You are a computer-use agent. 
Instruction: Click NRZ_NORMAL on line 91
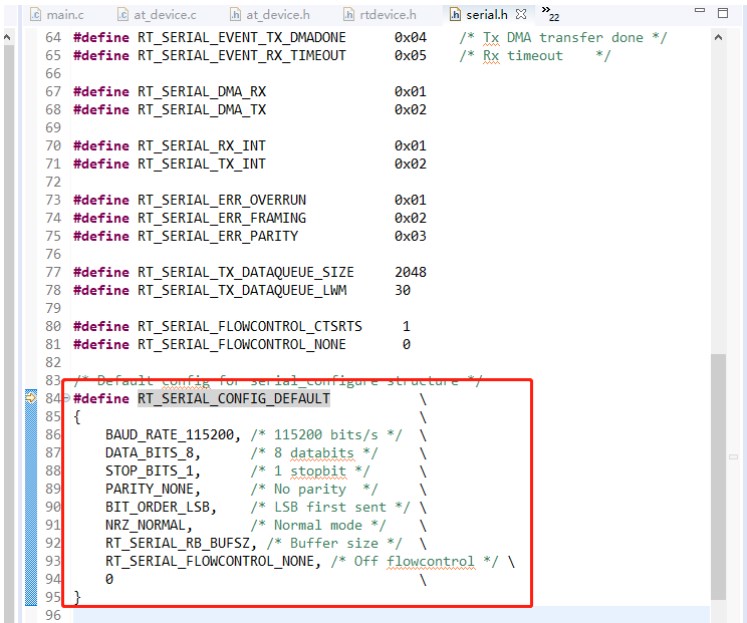[145, 525]
